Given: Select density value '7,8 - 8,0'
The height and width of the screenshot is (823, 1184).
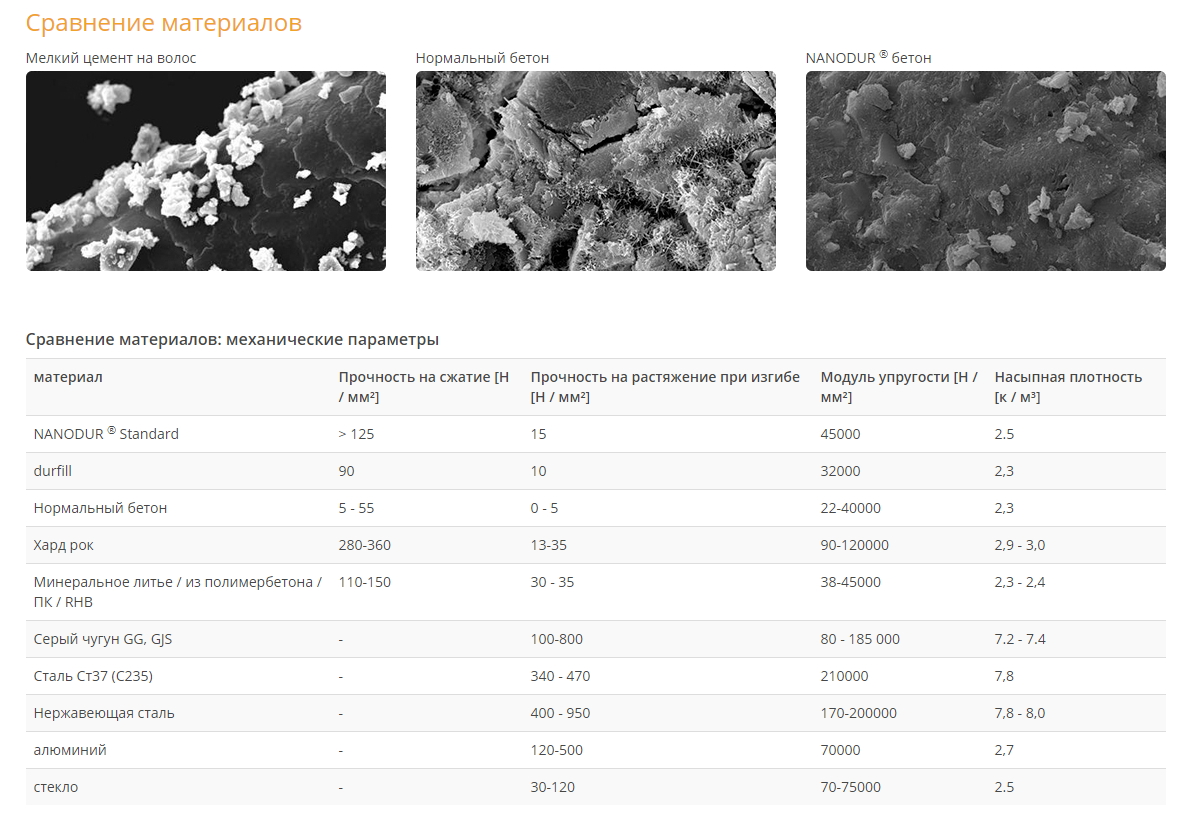Looking at the screenshot, I should (x=1019, y=713).
